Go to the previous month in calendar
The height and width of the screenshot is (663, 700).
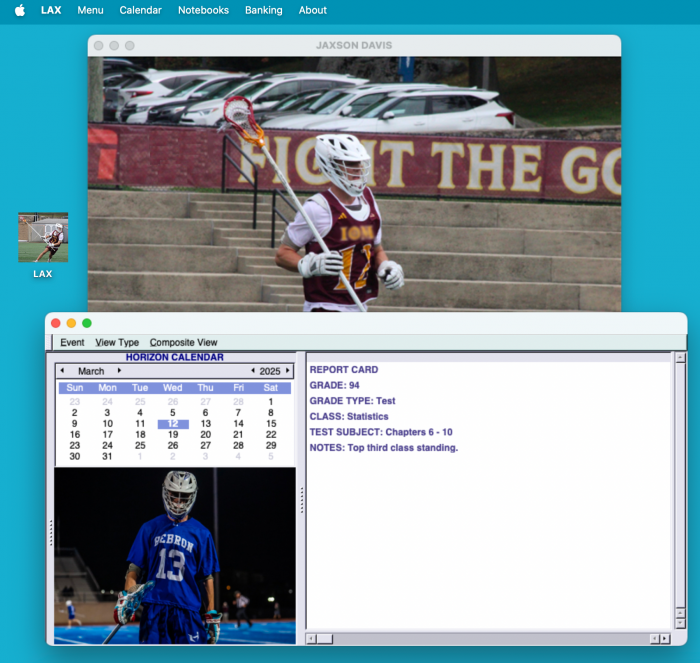pyautogui.click(x=62, y=371)
